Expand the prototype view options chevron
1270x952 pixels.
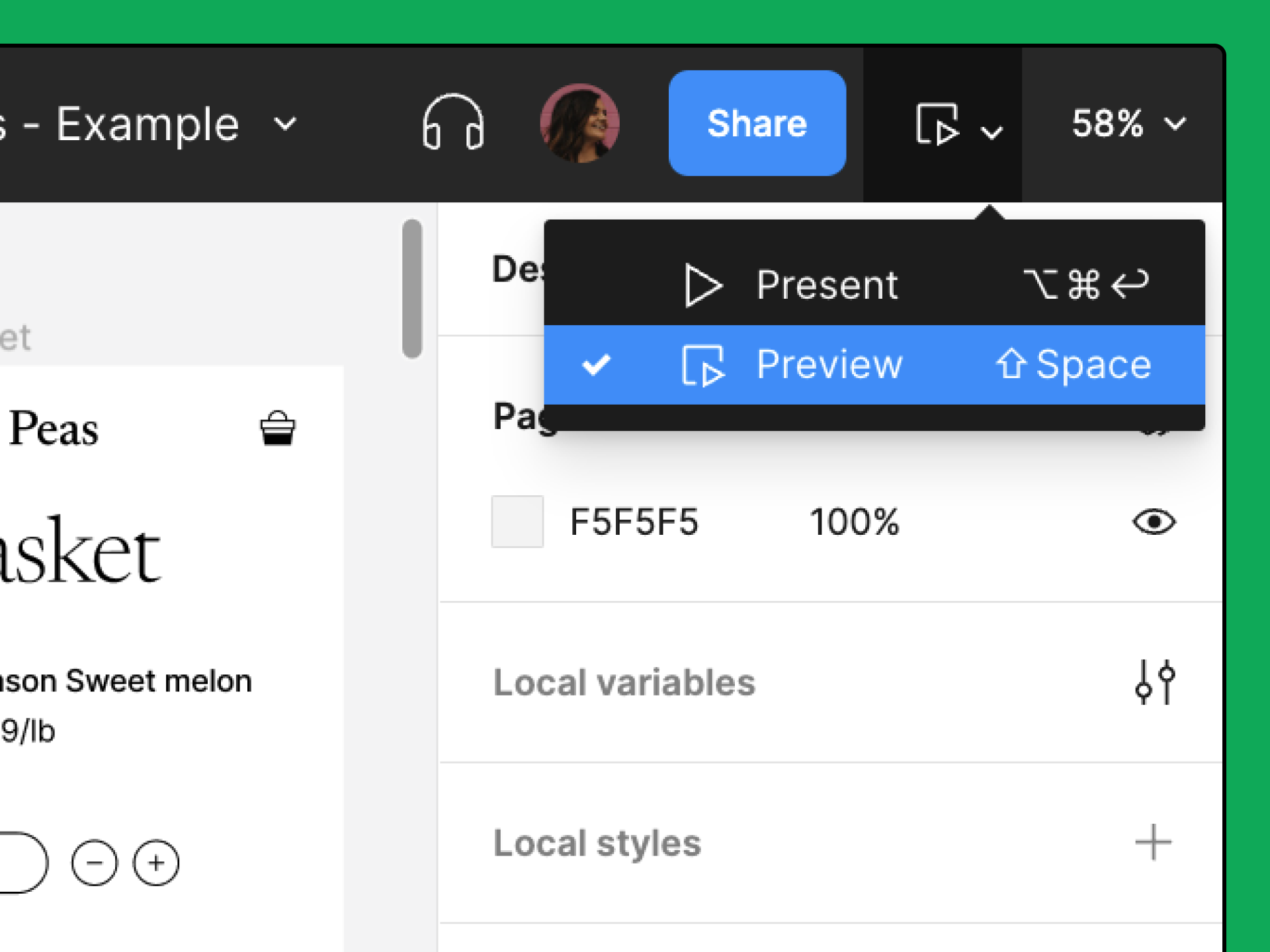click(991, 132)
